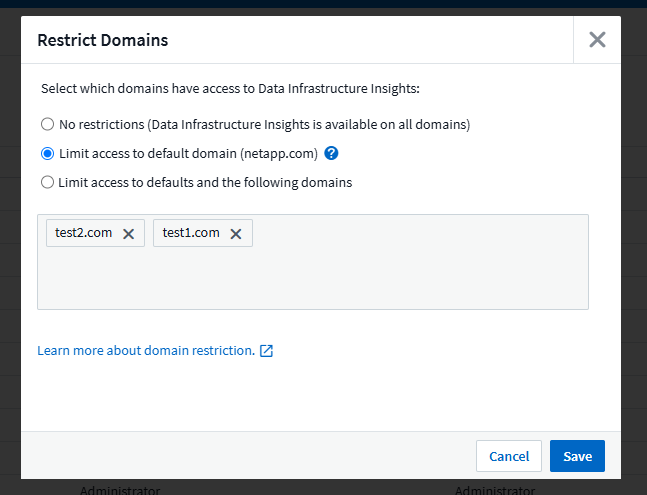Click the external link icon beside Learn more
The image size is (647, 495).
(266, 351)
